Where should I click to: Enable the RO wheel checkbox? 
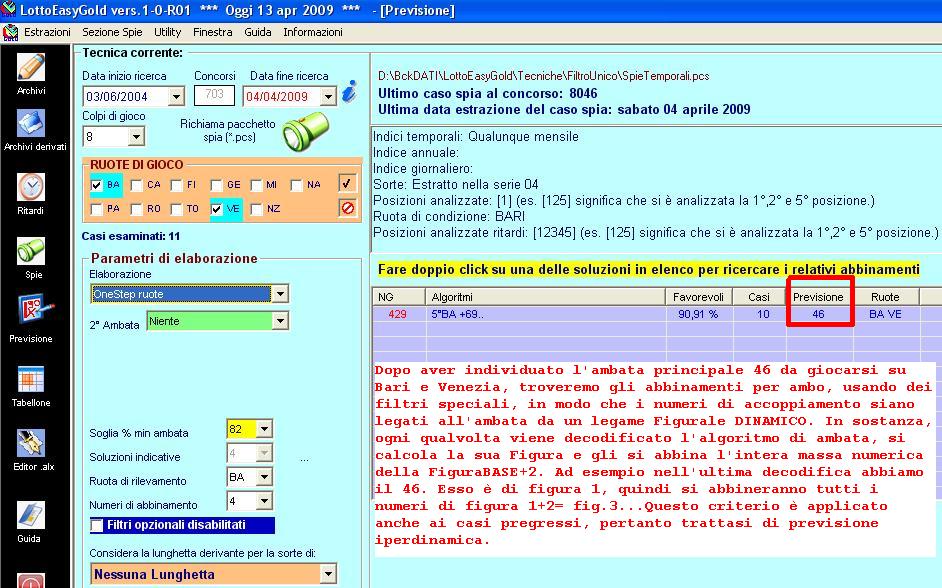pos(136,209)
